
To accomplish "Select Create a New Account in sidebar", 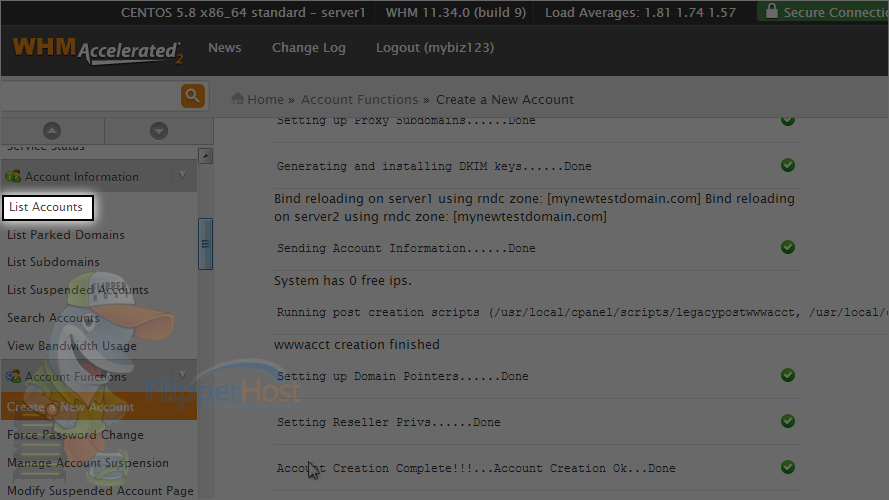I will pos(99,406).
